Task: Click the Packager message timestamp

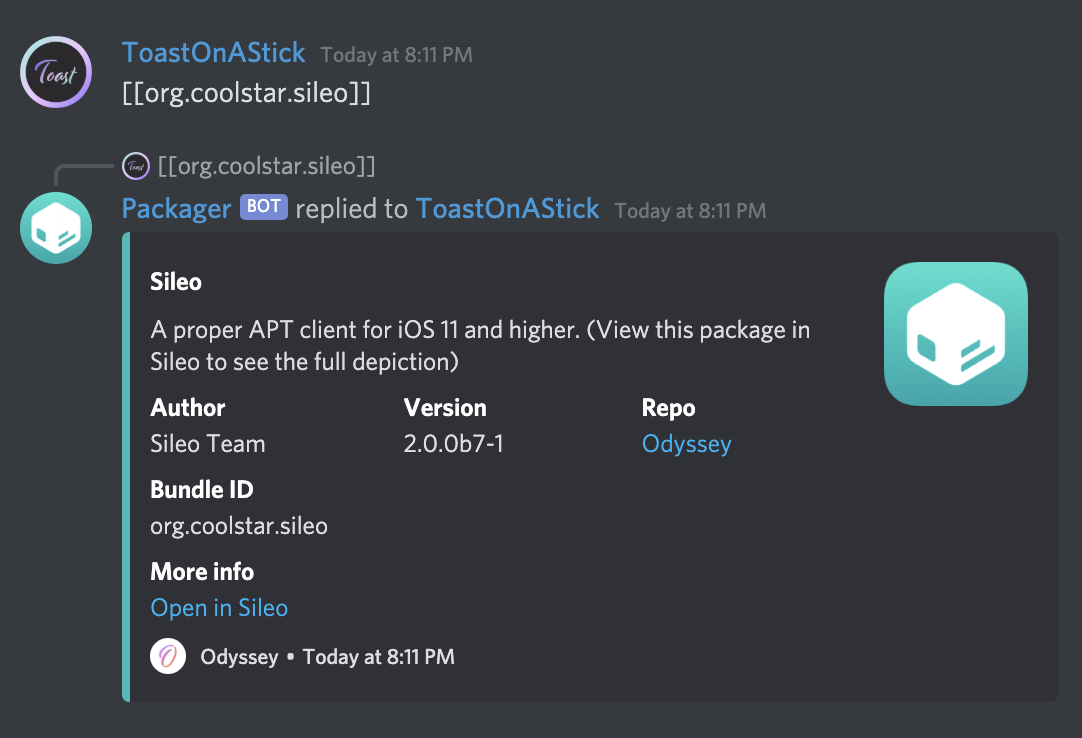Action: click(690, 210)
